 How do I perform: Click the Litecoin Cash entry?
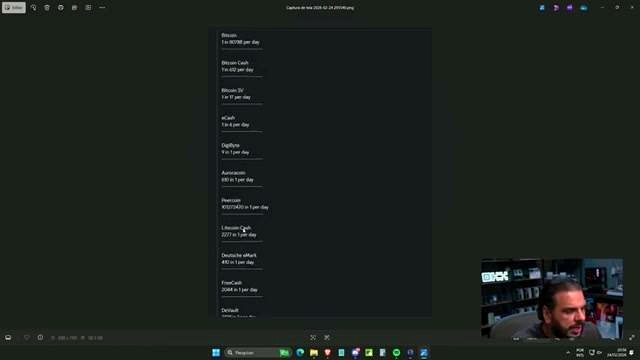click(x=239, y=231)
